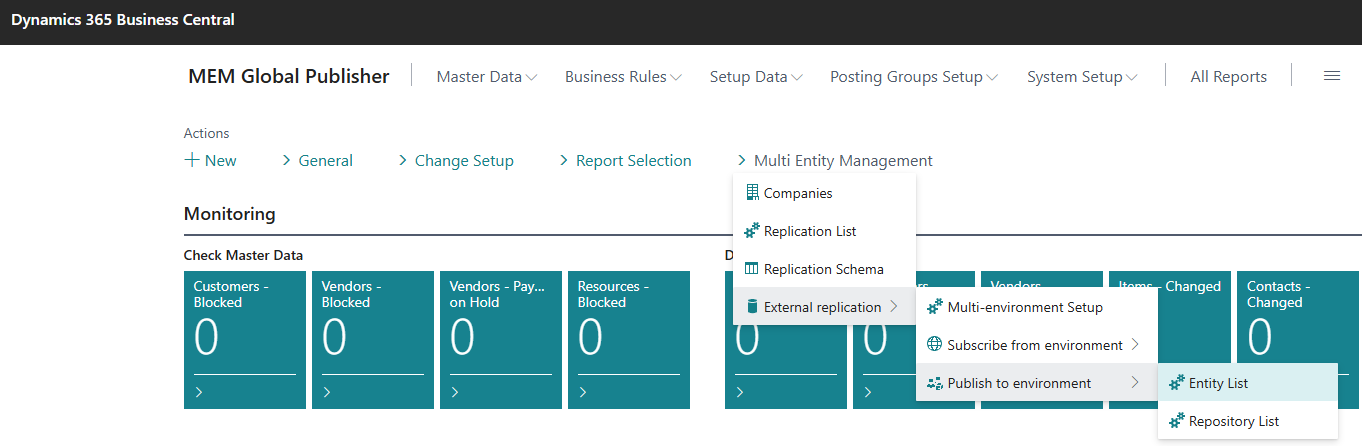Open the hamburger menu at top right
Image resolution: width=1362 pixels, height=446 pixels.
(1331, 76)
